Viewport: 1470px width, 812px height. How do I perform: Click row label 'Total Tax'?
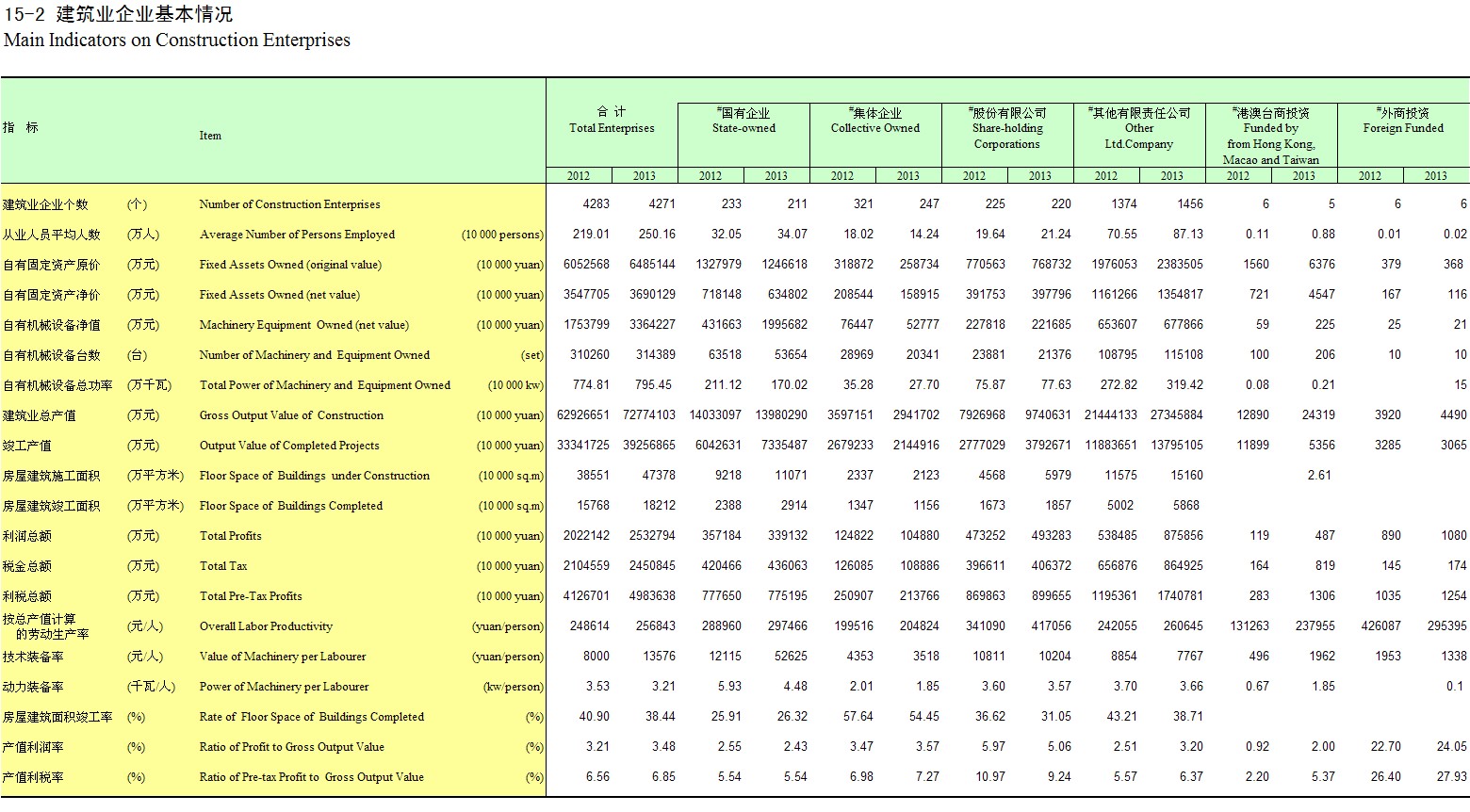point(223,566)
